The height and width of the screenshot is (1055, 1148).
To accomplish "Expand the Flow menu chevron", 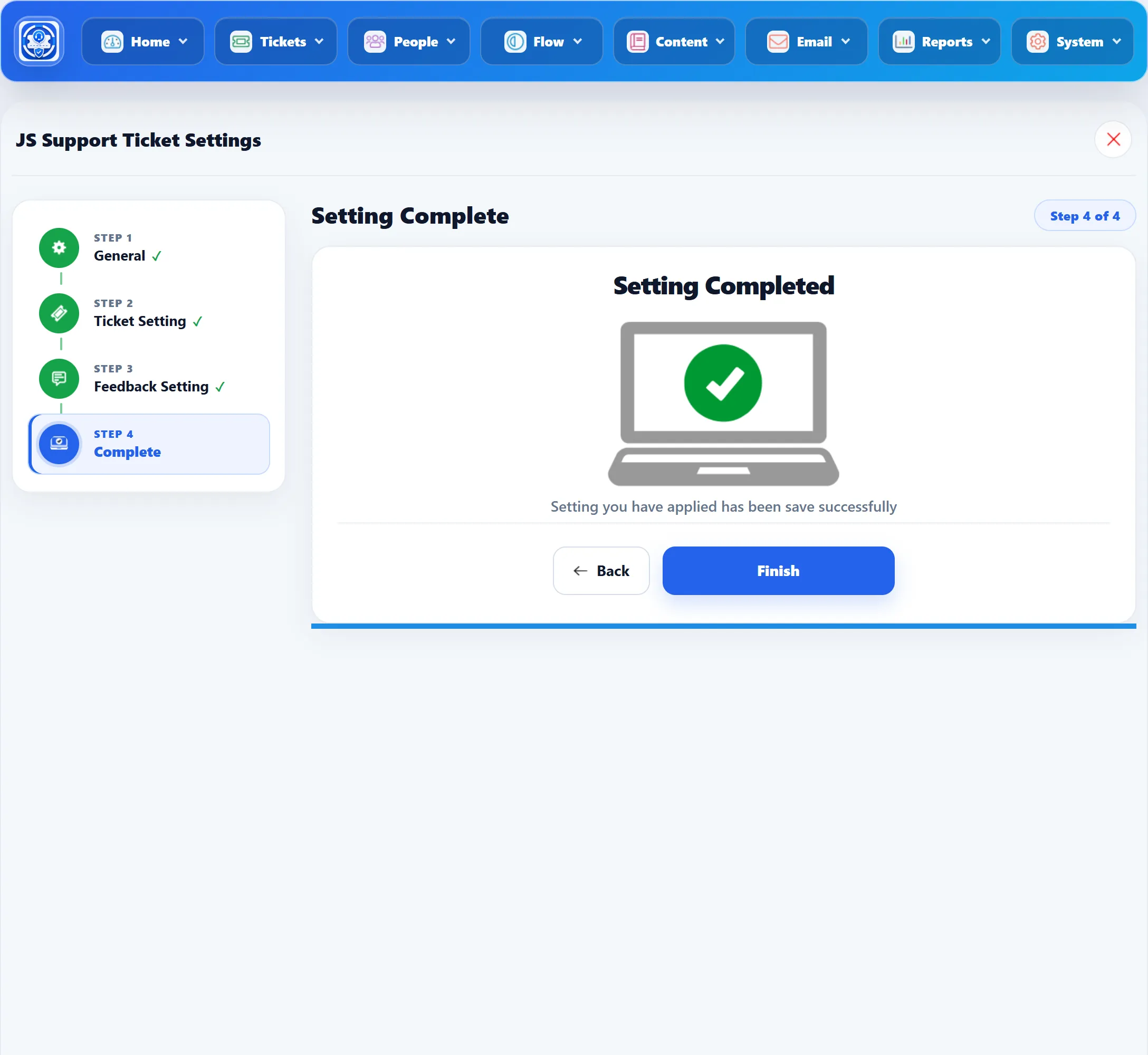I will (x=578, y=42).
